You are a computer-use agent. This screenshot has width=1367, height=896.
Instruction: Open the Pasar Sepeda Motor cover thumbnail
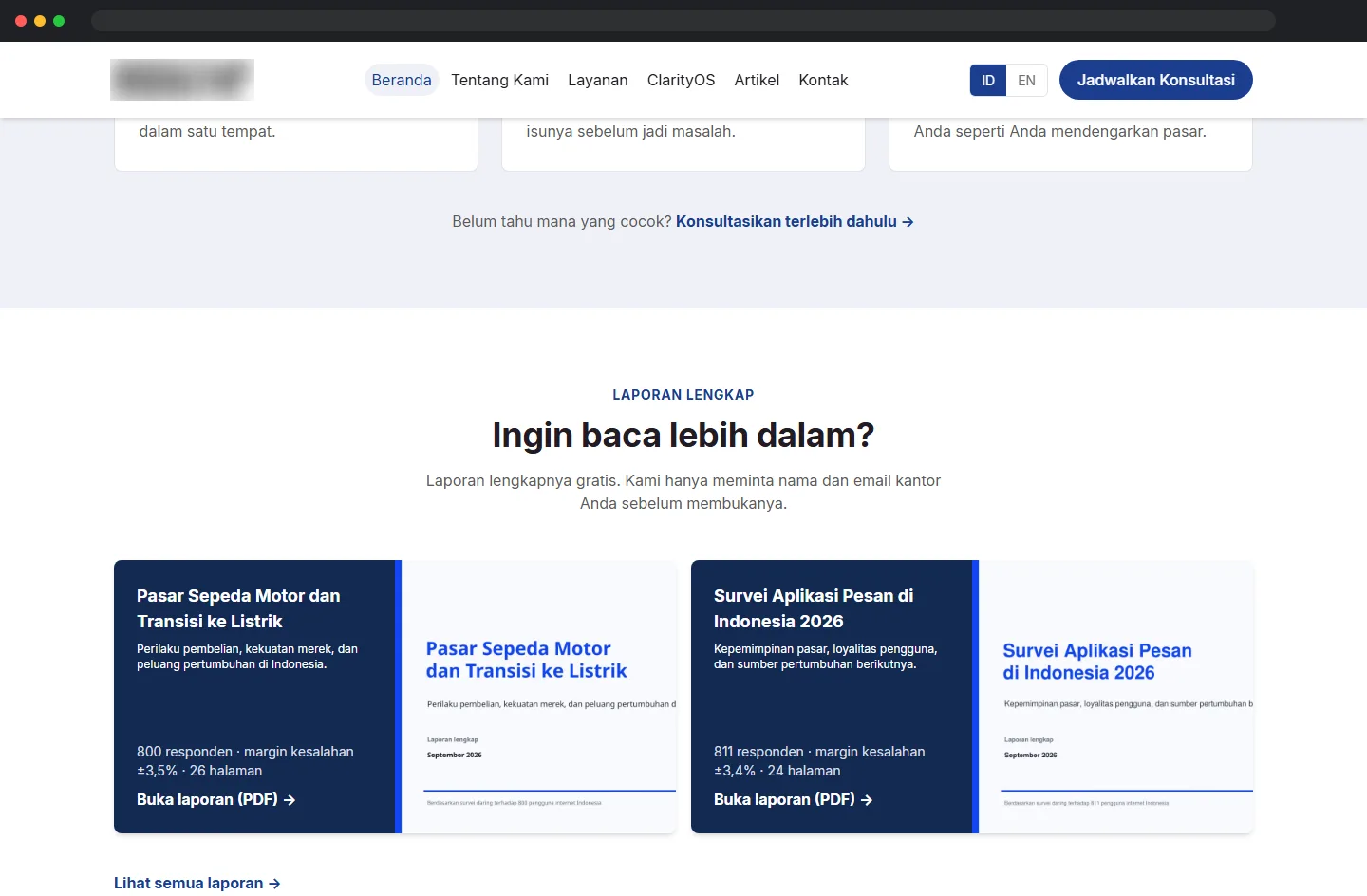click(x=539, y=697)
